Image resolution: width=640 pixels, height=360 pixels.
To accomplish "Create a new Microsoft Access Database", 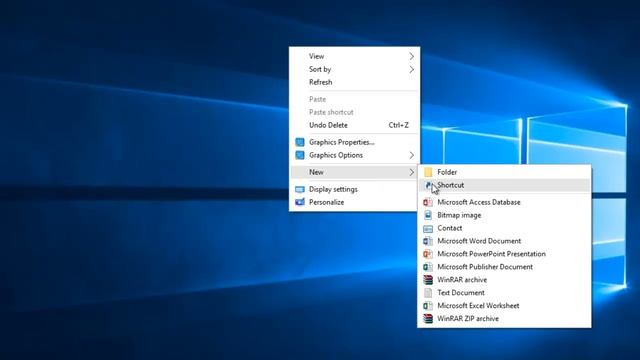I will (x=504, y=202).
